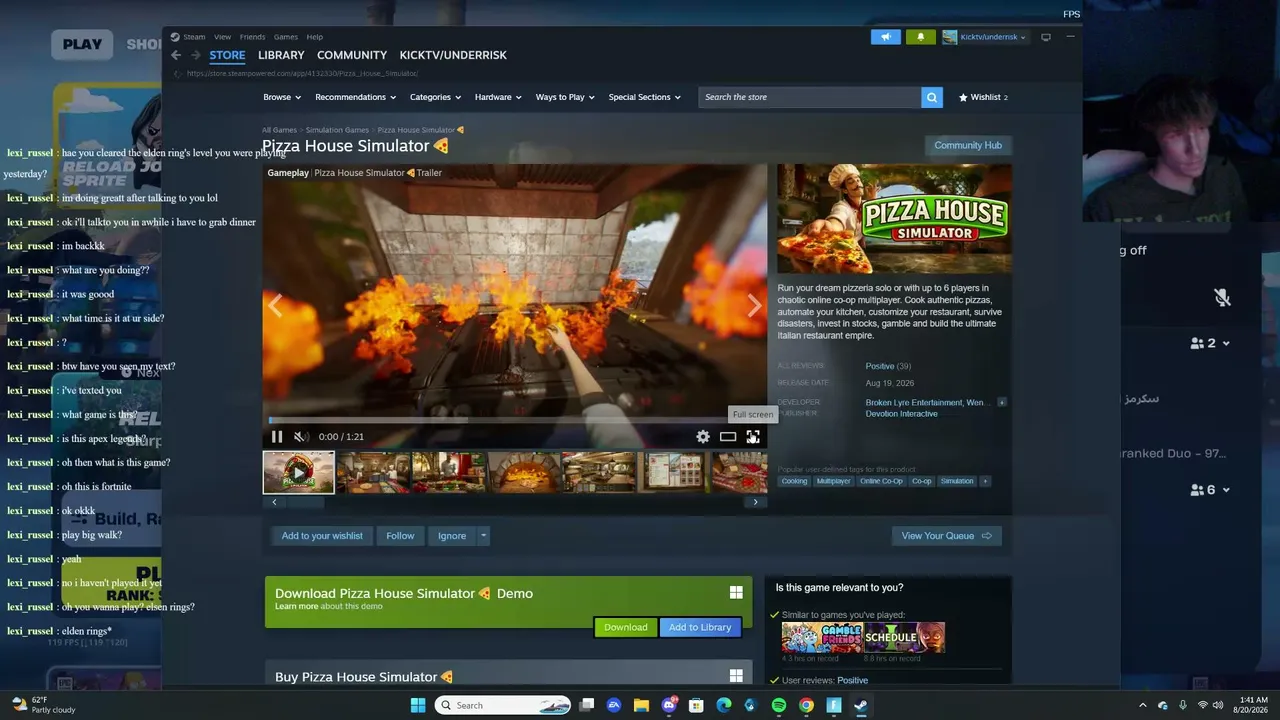The height and width of the screenshot is (720, 1280).
Task: Open Steam announcements megaphone
Action: click(x=886, y=37)
